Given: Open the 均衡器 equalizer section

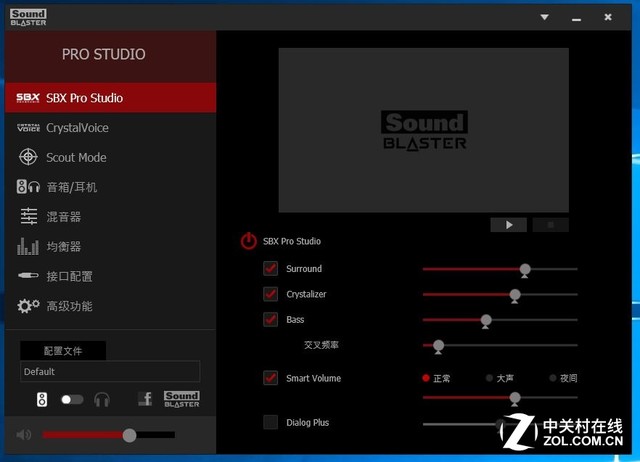Looking at the screenshot, I should click(111, 247).
